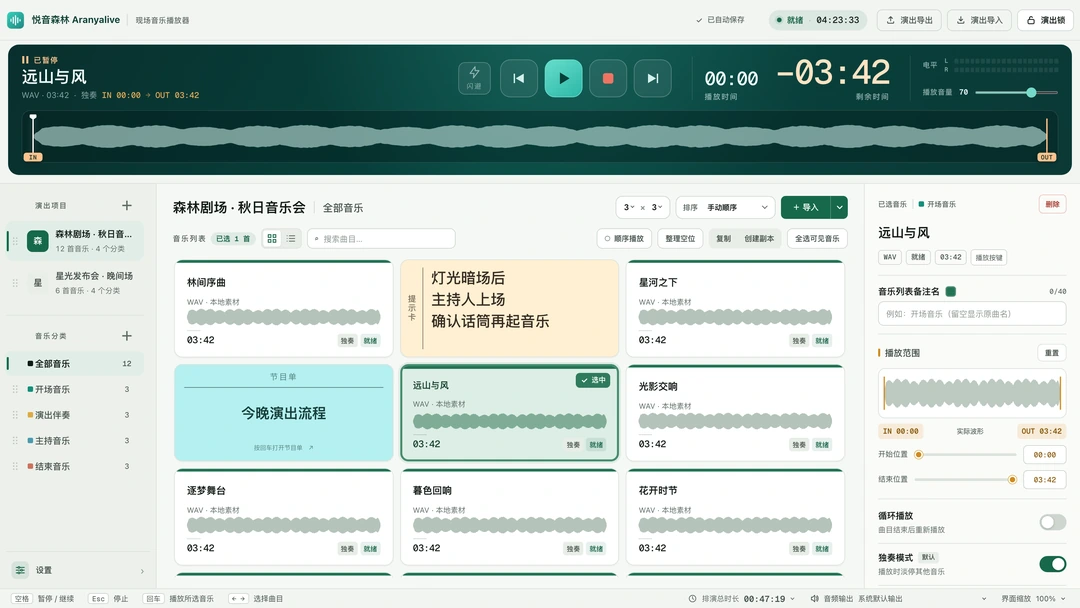Click 独奏 tag on 逐梦舞台 card

(x=347, y=549)
